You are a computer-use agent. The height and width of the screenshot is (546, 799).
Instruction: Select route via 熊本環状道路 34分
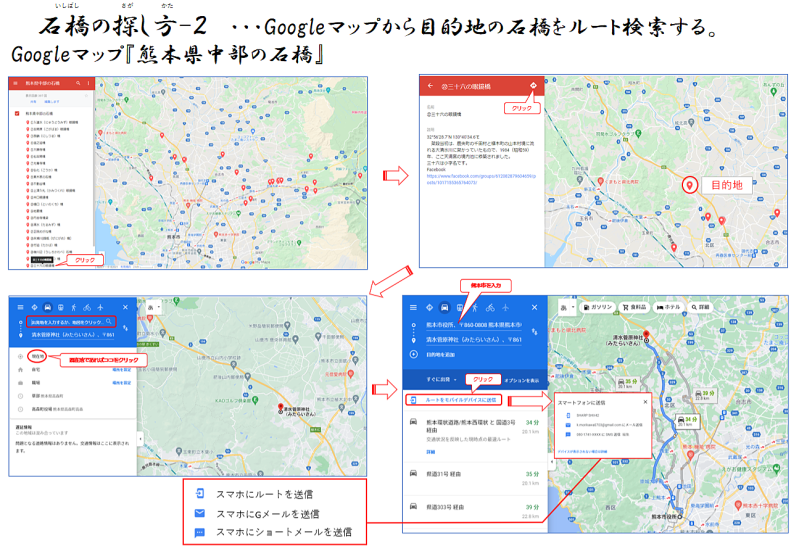tap(475, 437)
